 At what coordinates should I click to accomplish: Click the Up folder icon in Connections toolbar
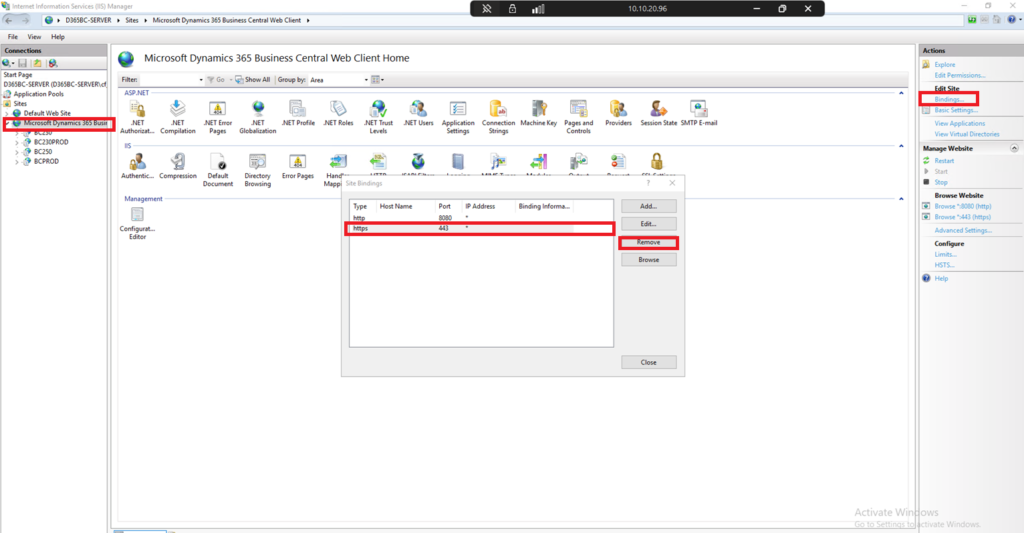click(37, 63)
